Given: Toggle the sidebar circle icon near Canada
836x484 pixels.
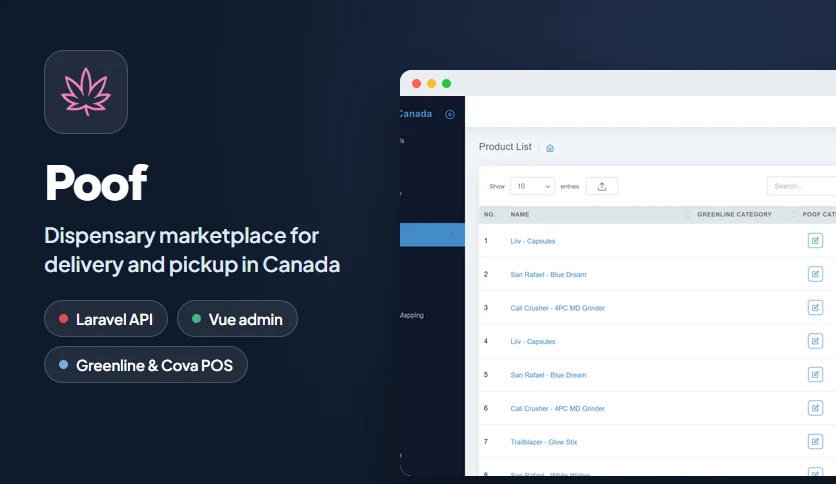Looking at the screenshot, I should pos(450,114).
